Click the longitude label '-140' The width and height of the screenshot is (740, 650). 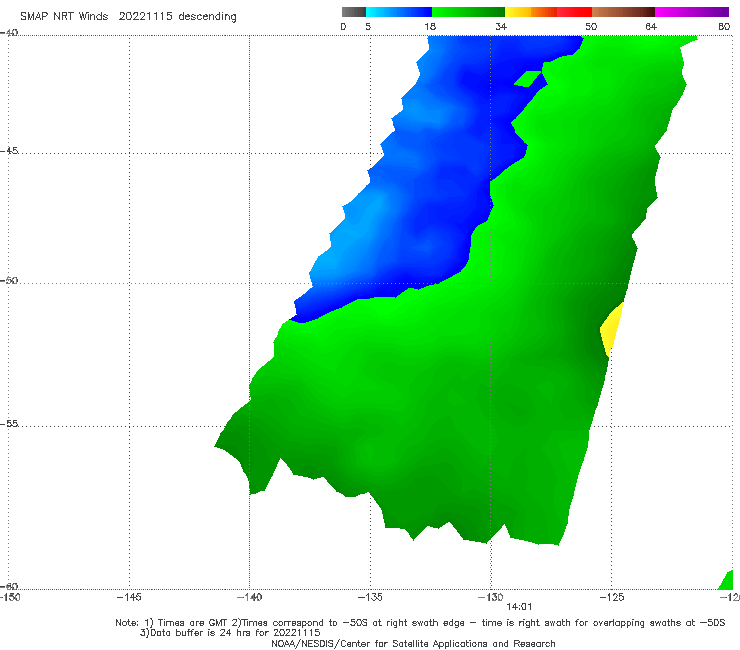click(x=249, y=597)
